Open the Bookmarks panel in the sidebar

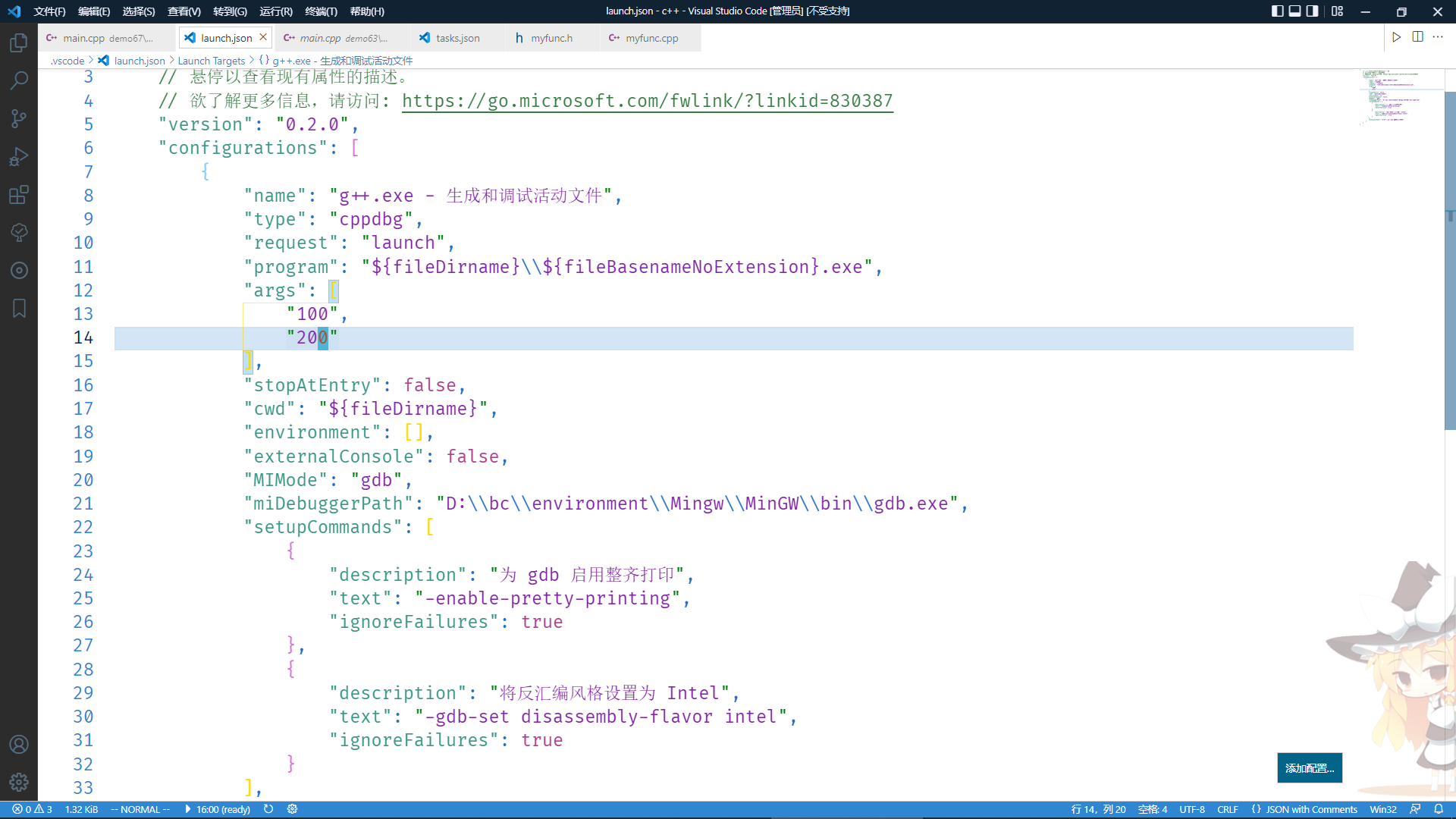[18, 308]
